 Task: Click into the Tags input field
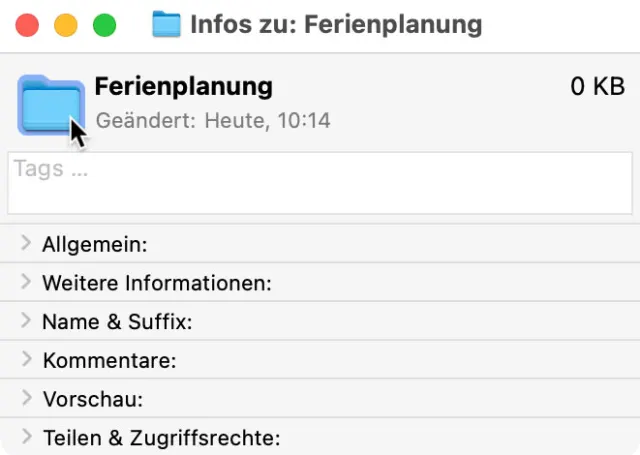coord(320,182)
